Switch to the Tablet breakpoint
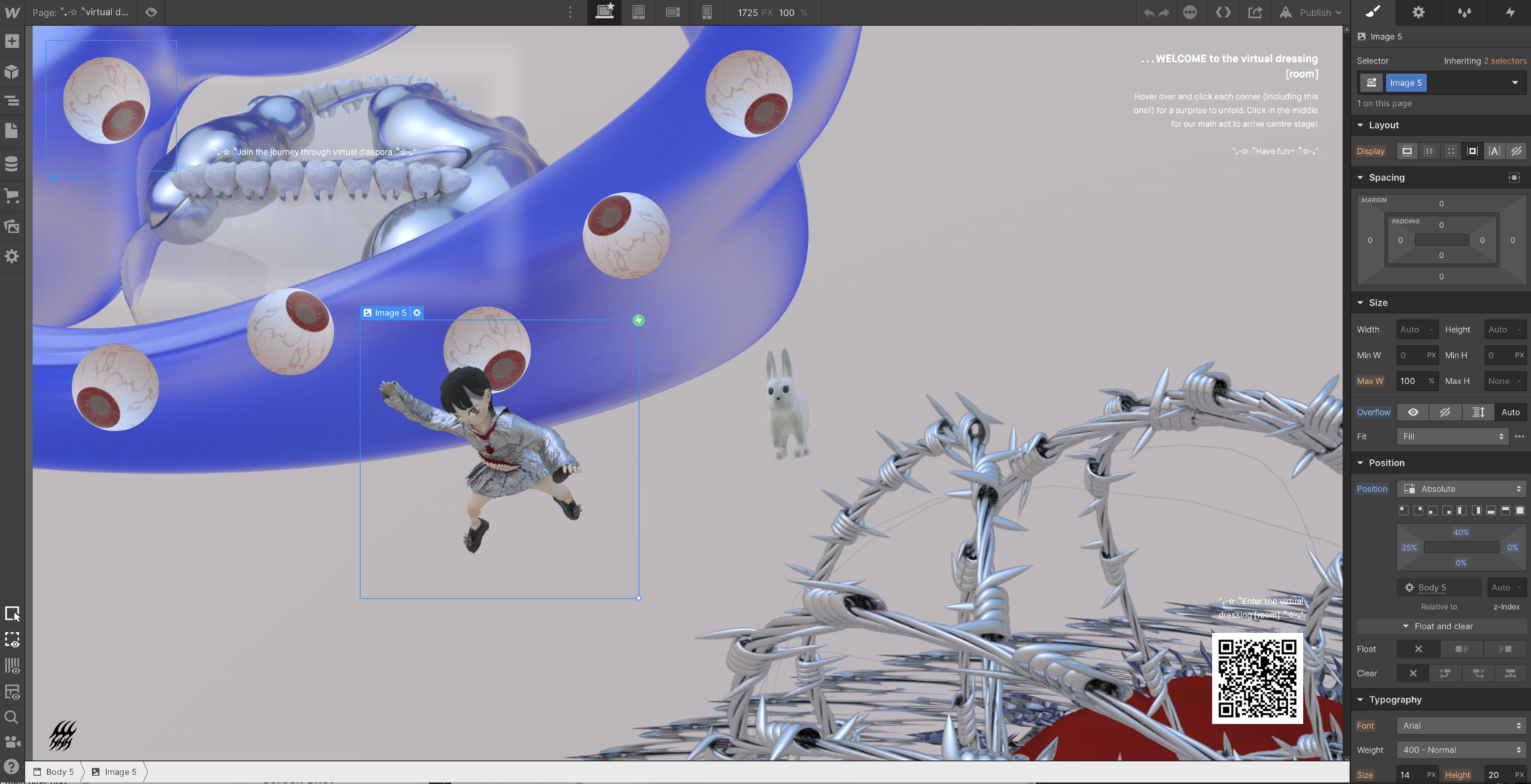The width and height of the screenshot is (1531, 784). 638,12
